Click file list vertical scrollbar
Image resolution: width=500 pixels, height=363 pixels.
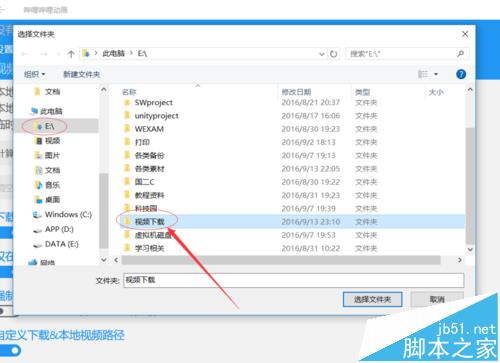click(470, 185)
